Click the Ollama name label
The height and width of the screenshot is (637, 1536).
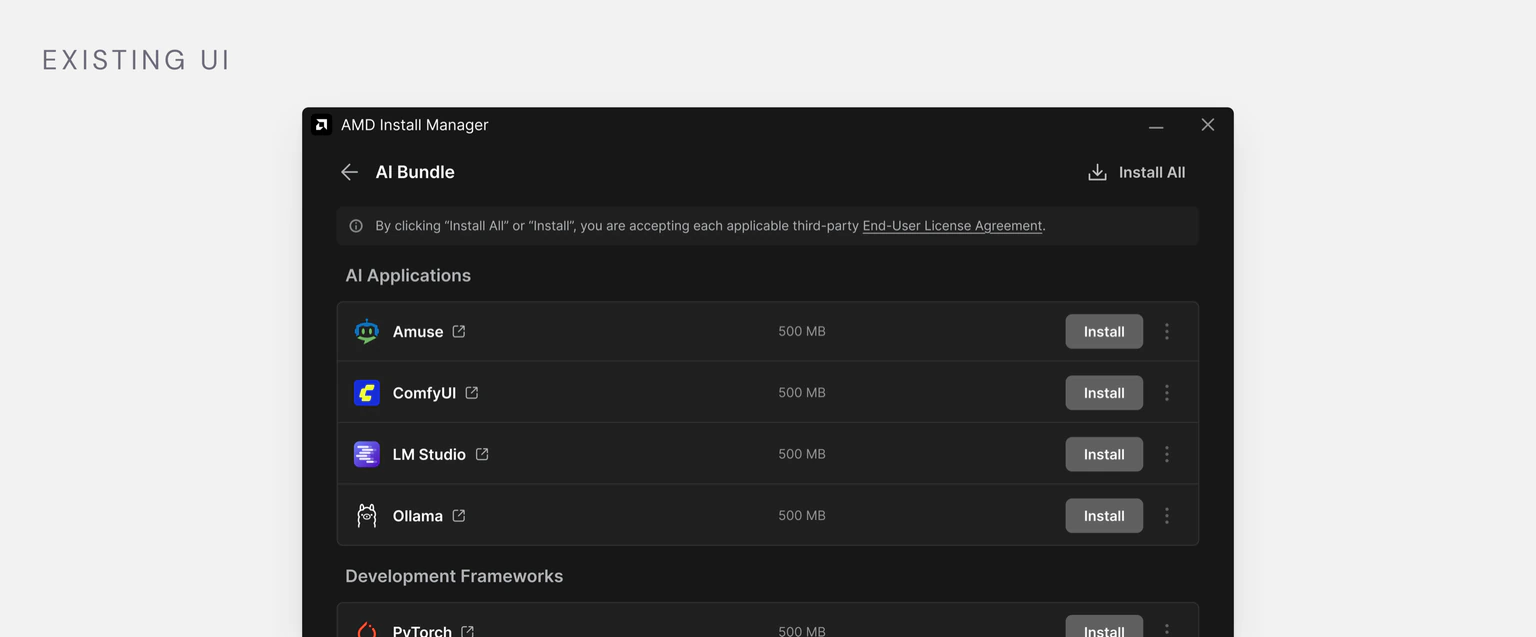coord(418,516)
